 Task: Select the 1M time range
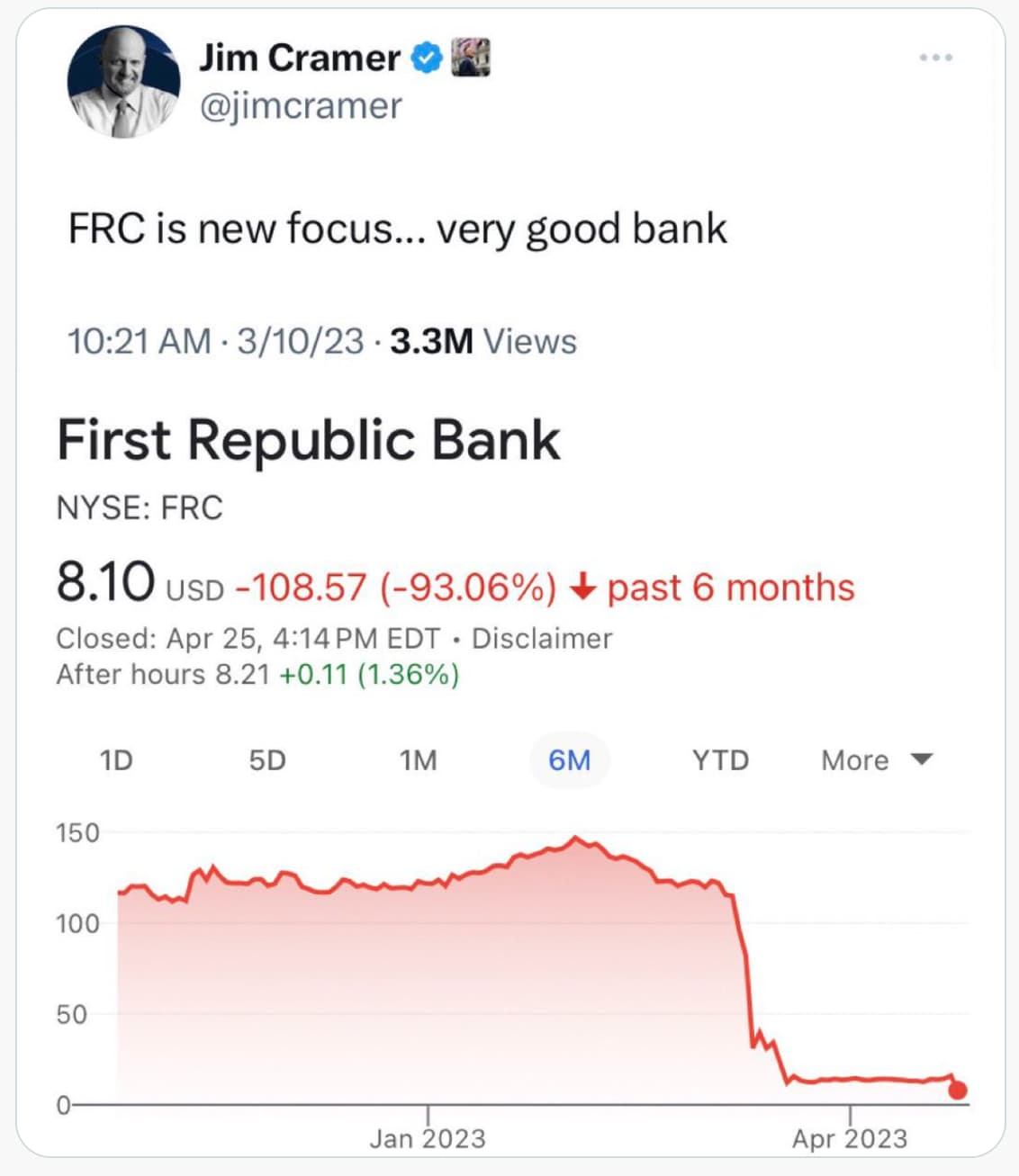[418, 760]
